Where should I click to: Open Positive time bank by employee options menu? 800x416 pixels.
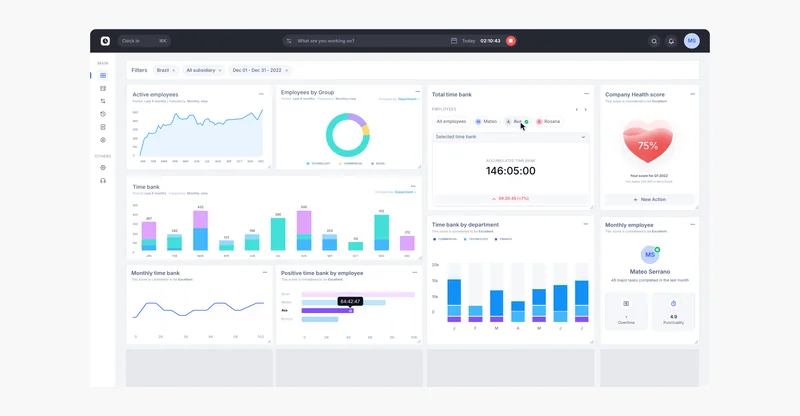tap(415, 273)
